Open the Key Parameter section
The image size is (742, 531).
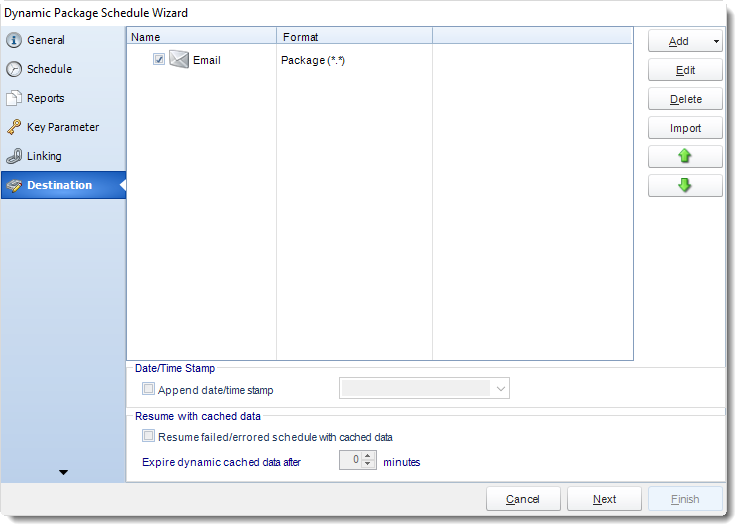(x=63, y=127)
